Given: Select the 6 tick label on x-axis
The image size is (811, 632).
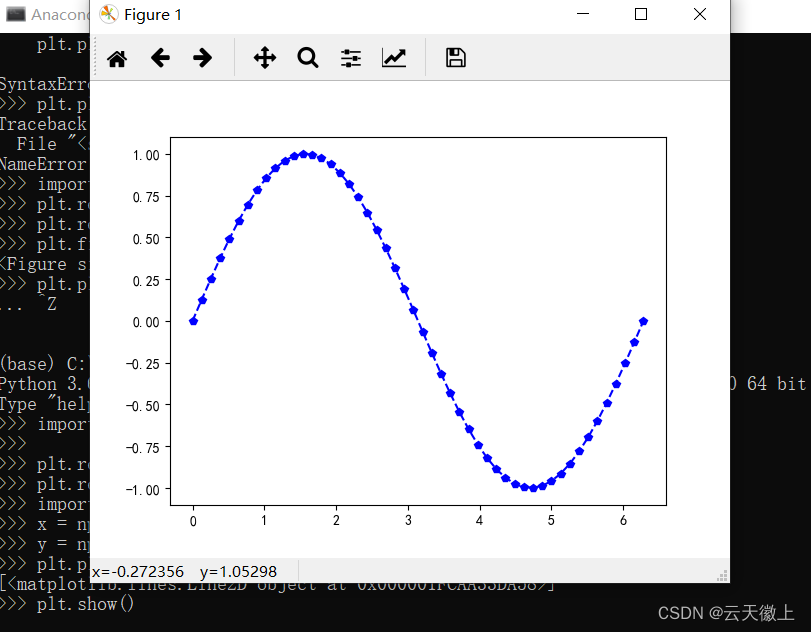Looking at the screenshot, I should [623, 521].
